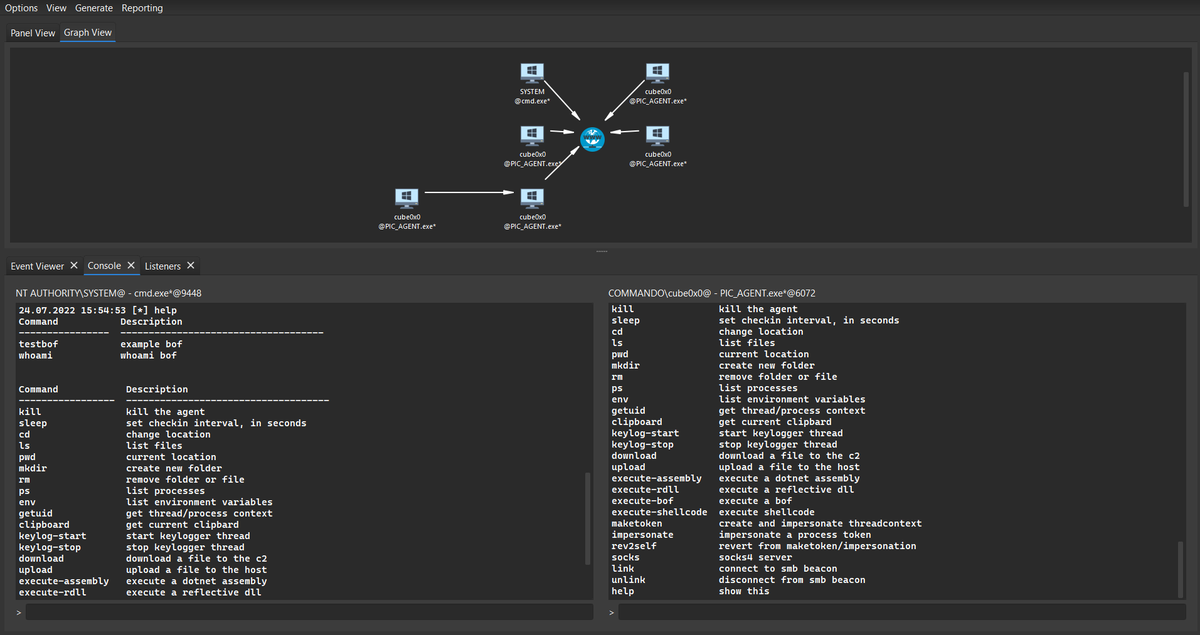The image size is (1200, 635).
Task: Open the Generate menu
Action: coord(94,8)
